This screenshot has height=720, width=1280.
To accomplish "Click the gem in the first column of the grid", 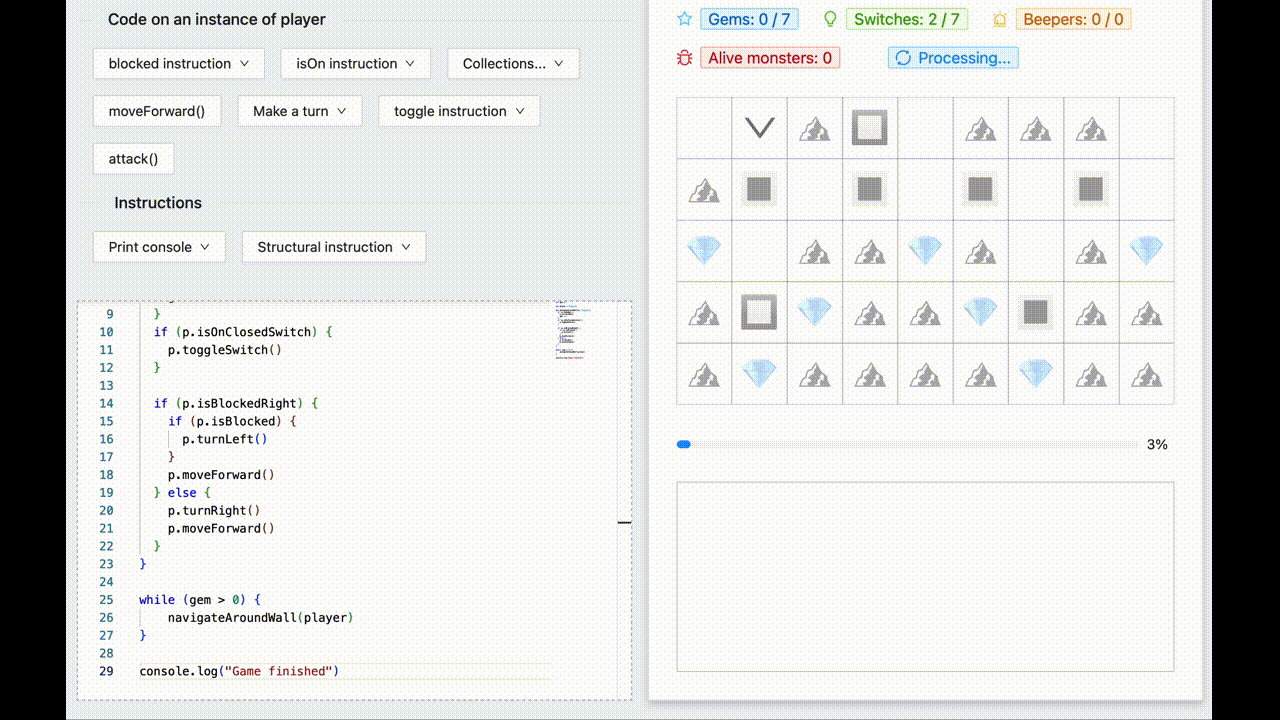I will pos(704,251).
